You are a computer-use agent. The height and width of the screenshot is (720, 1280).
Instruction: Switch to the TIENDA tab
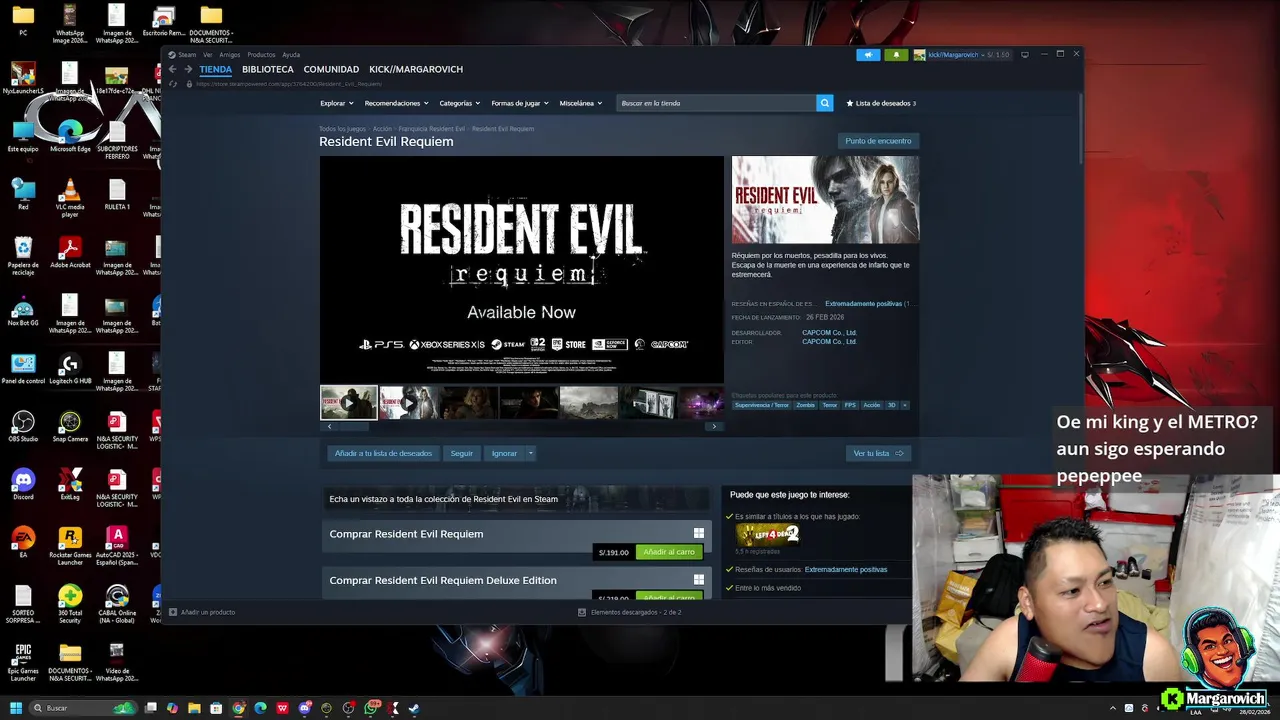[x=215, y=69]
